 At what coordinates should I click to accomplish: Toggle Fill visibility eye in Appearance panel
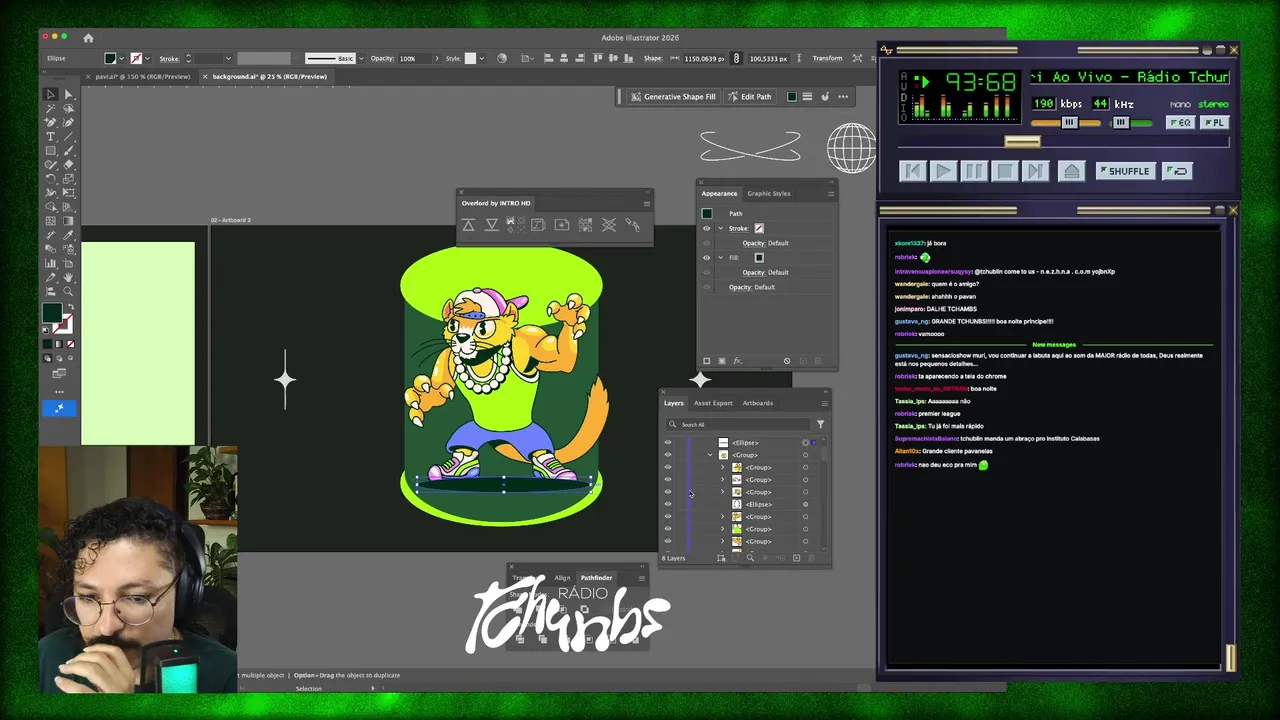pyautogui.click(x=706, y=258)
